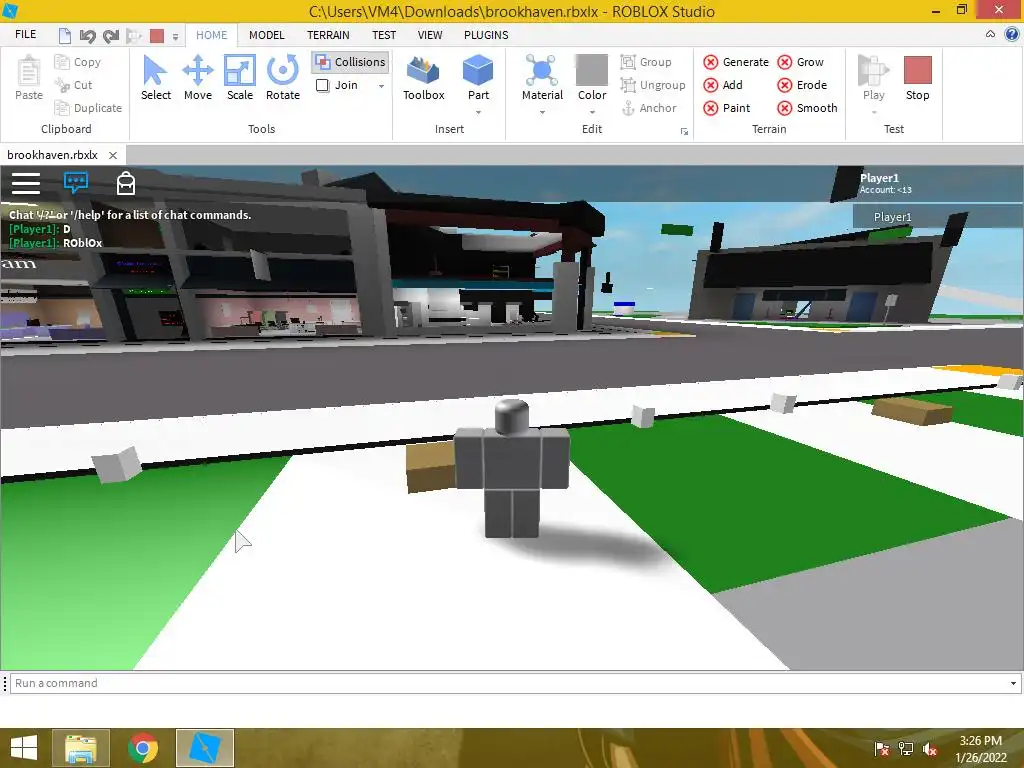The height and width of the screenshot is (768, 1024).
Task: Toggle the Collisions option
Action: pyautogui.click(x=350, y=62)
